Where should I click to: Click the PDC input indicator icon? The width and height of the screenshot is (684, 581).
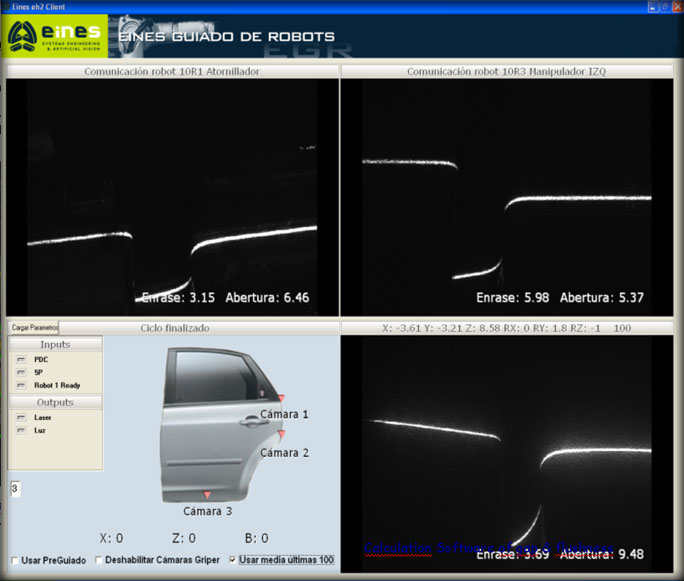click(x=21, y=359)
